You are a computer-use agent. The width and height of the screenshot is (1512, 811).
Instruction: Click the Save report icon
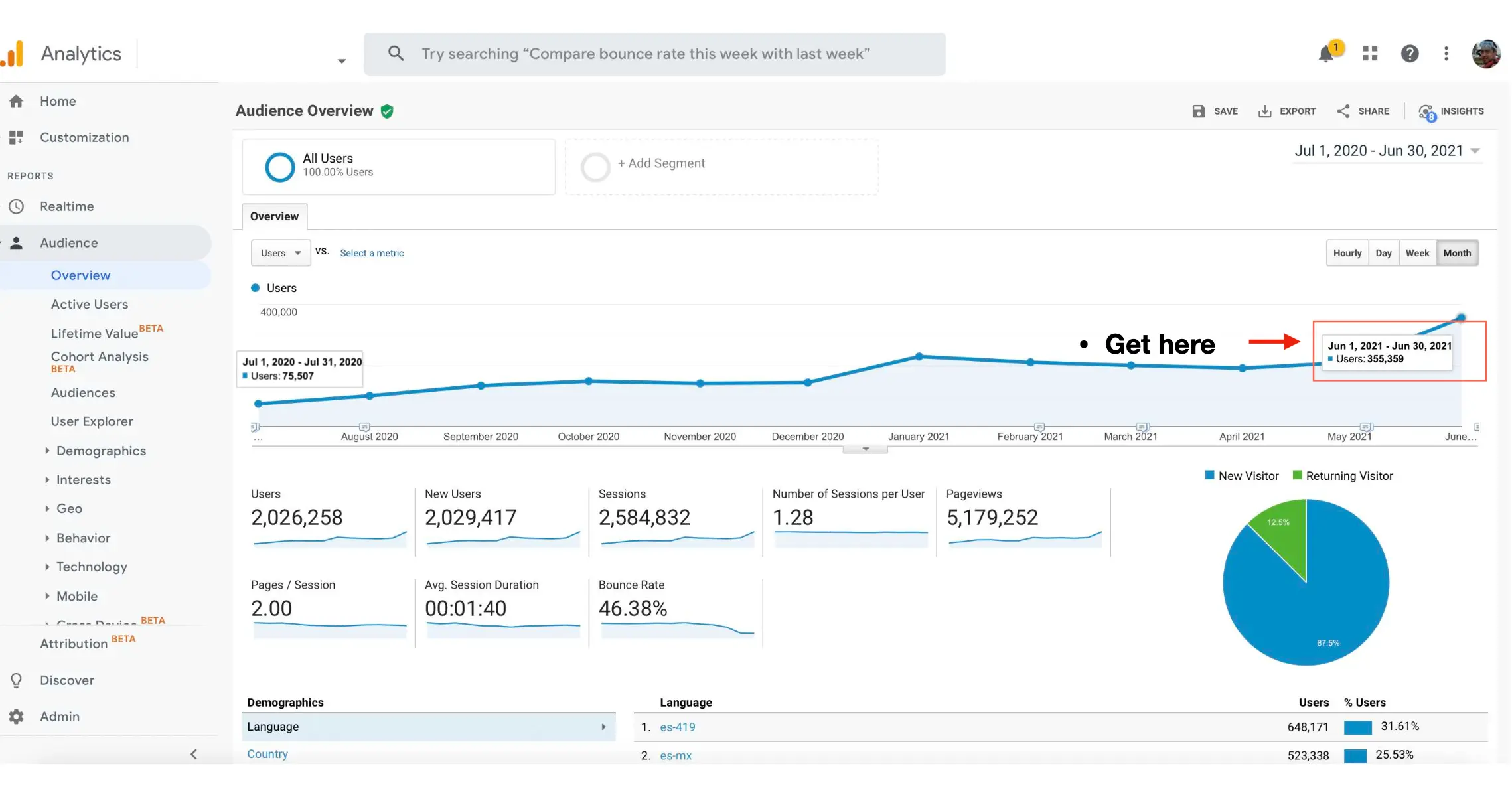pos(1199,111)
